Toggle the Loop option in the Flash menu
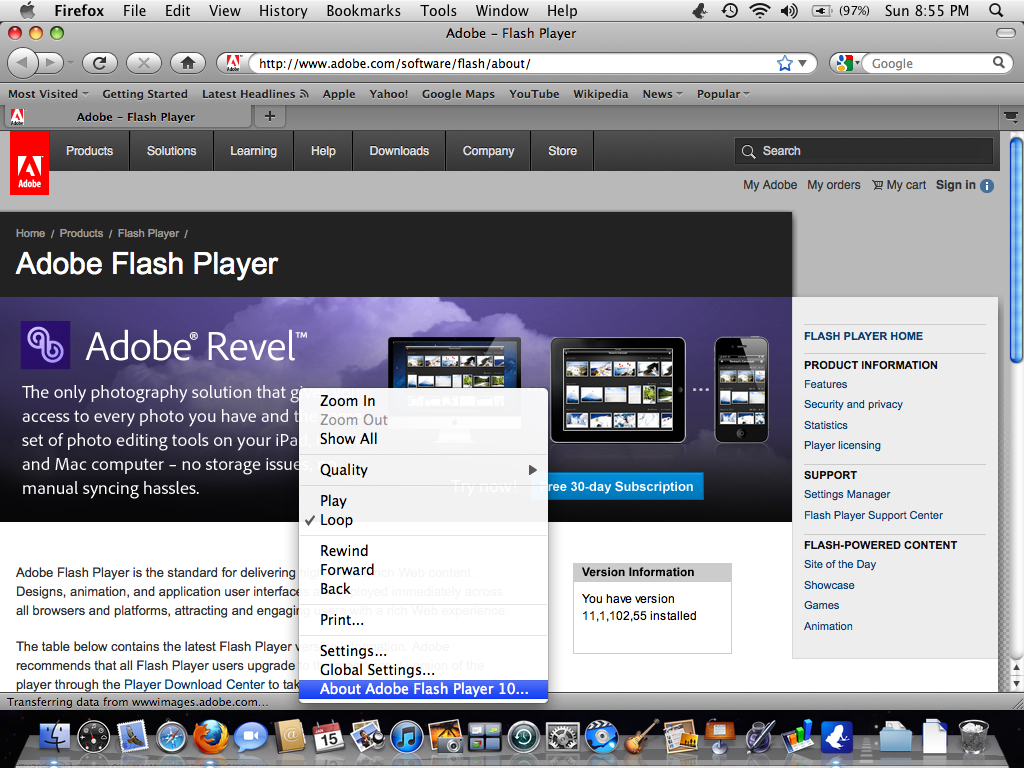The height and width of the screenshot is (768, 1024). 423,520
